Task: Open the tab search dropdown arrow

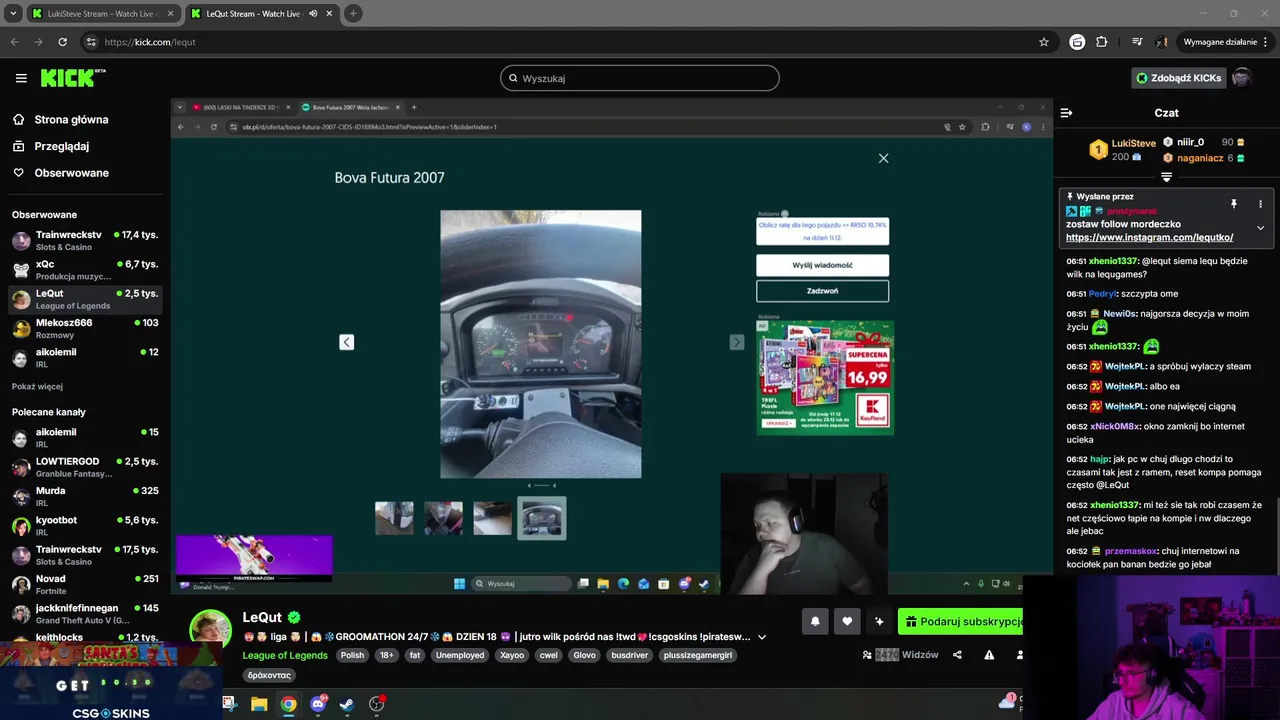Action: point(12,14)
